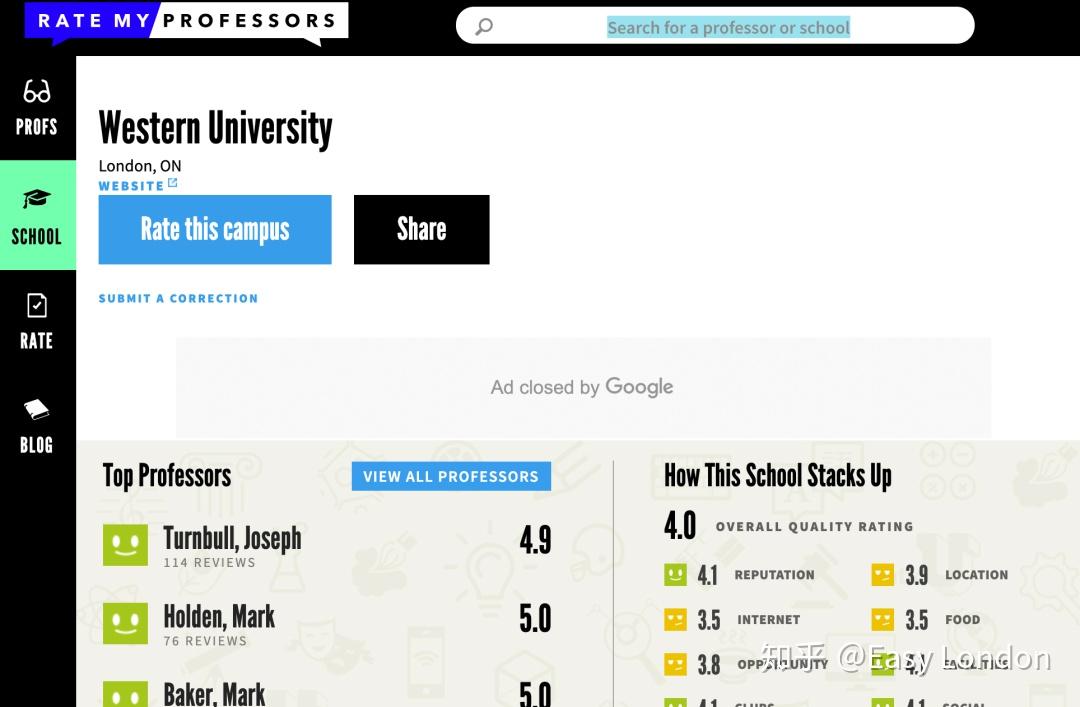Click the yellow Location rating face icon
The image size is (1080, 707).
pos(882,574)
